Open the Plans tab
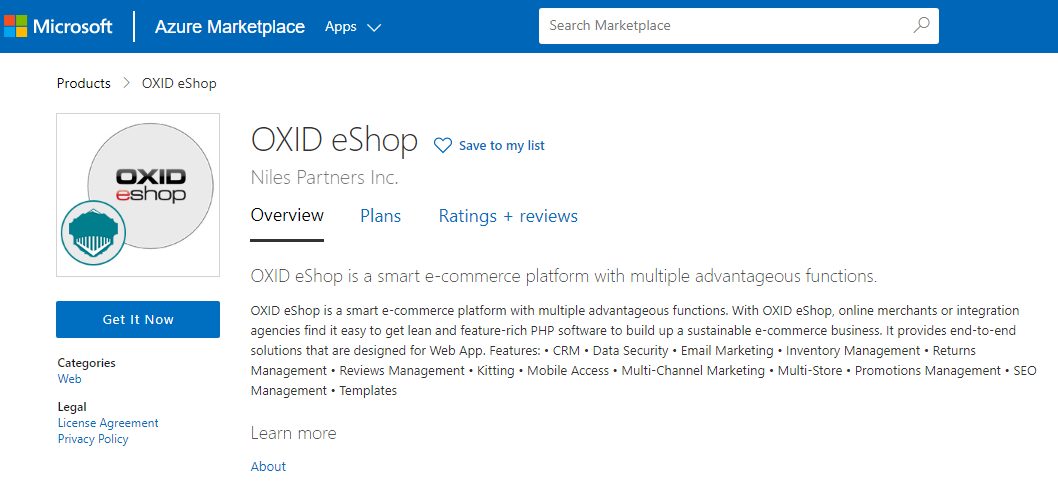The width and height of the screenshot is (1058, 503). 380,216
